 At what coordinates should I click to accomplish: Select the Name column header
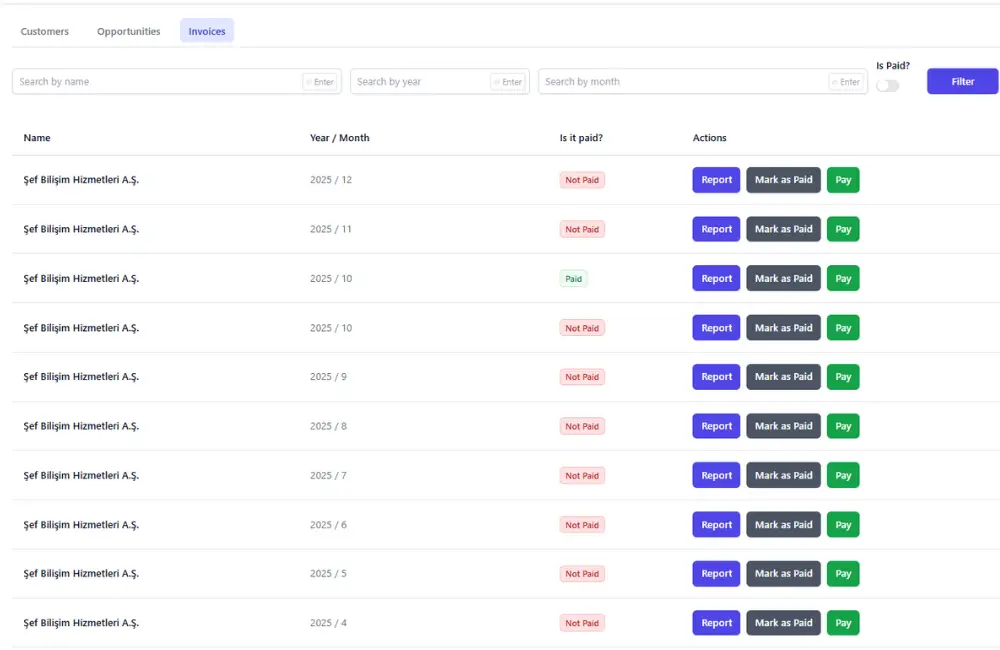[37, 138]
